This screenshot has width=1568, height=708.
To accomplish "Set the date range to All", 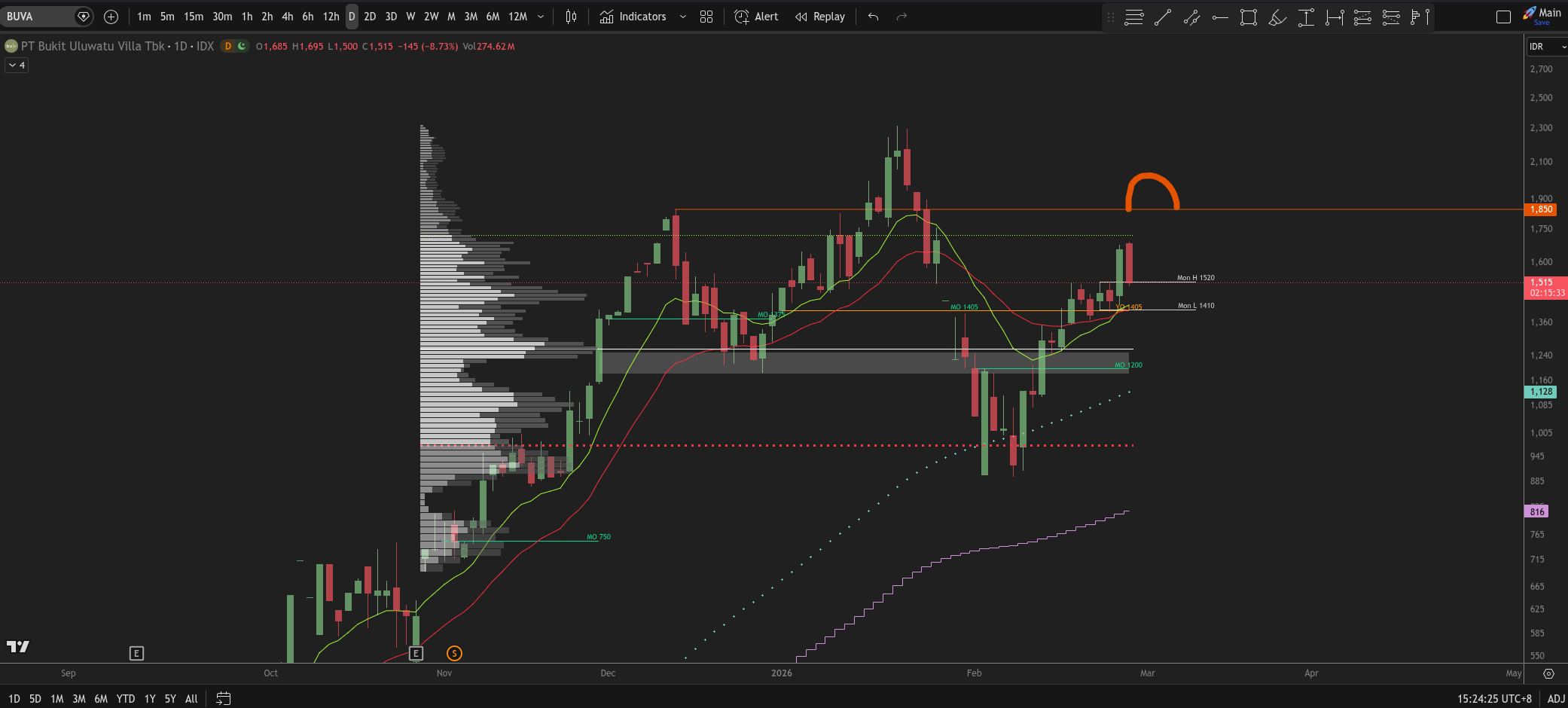I will tap(191, 699).
